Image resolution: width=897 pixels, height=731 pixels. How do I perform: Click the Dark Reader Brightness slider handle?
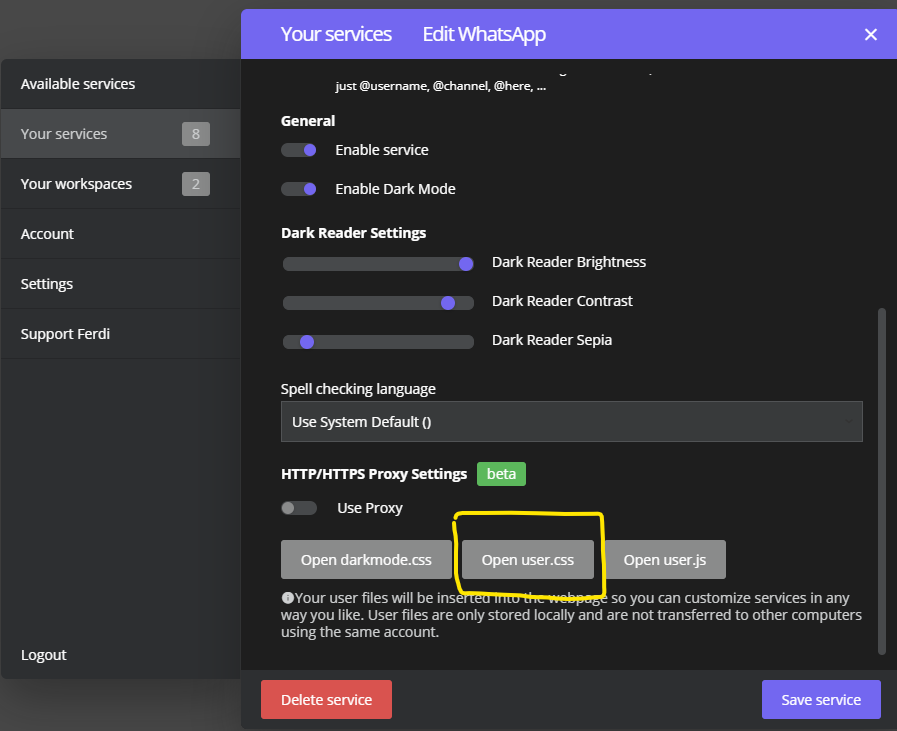tap(466, 264)
